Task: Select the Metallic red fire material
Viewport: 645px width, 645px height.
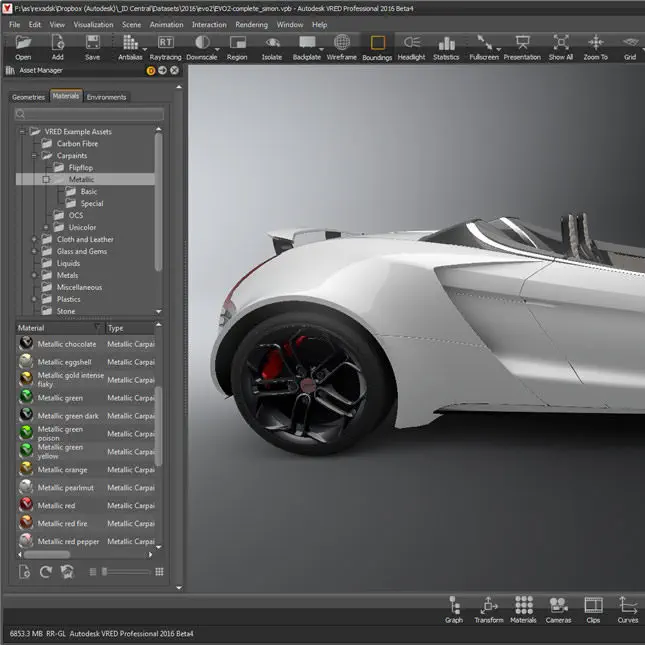Action: click(62, 523)
